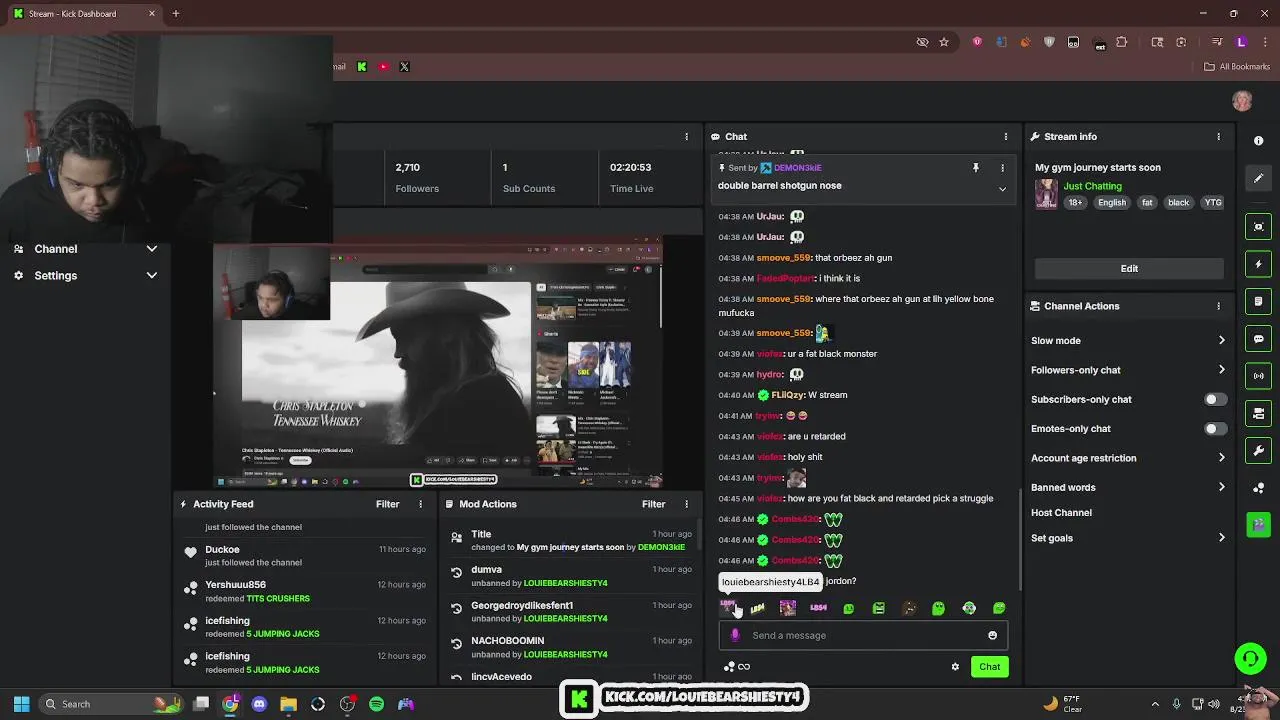
Task: Open the YouTube bookmark in bookmarks bar
Action: coord(383,67)
